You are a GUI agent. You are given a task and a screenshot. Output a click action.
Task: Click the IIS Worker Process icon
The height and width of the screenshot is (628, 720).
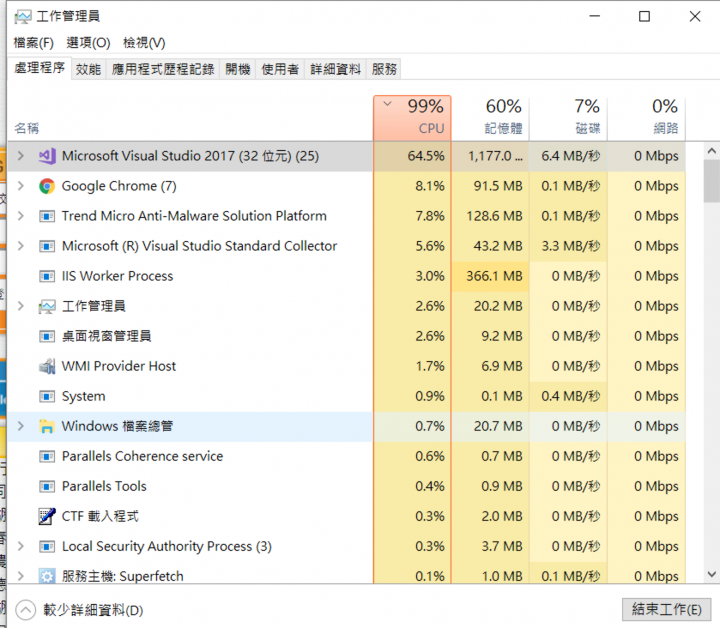[x=47, y=276]
